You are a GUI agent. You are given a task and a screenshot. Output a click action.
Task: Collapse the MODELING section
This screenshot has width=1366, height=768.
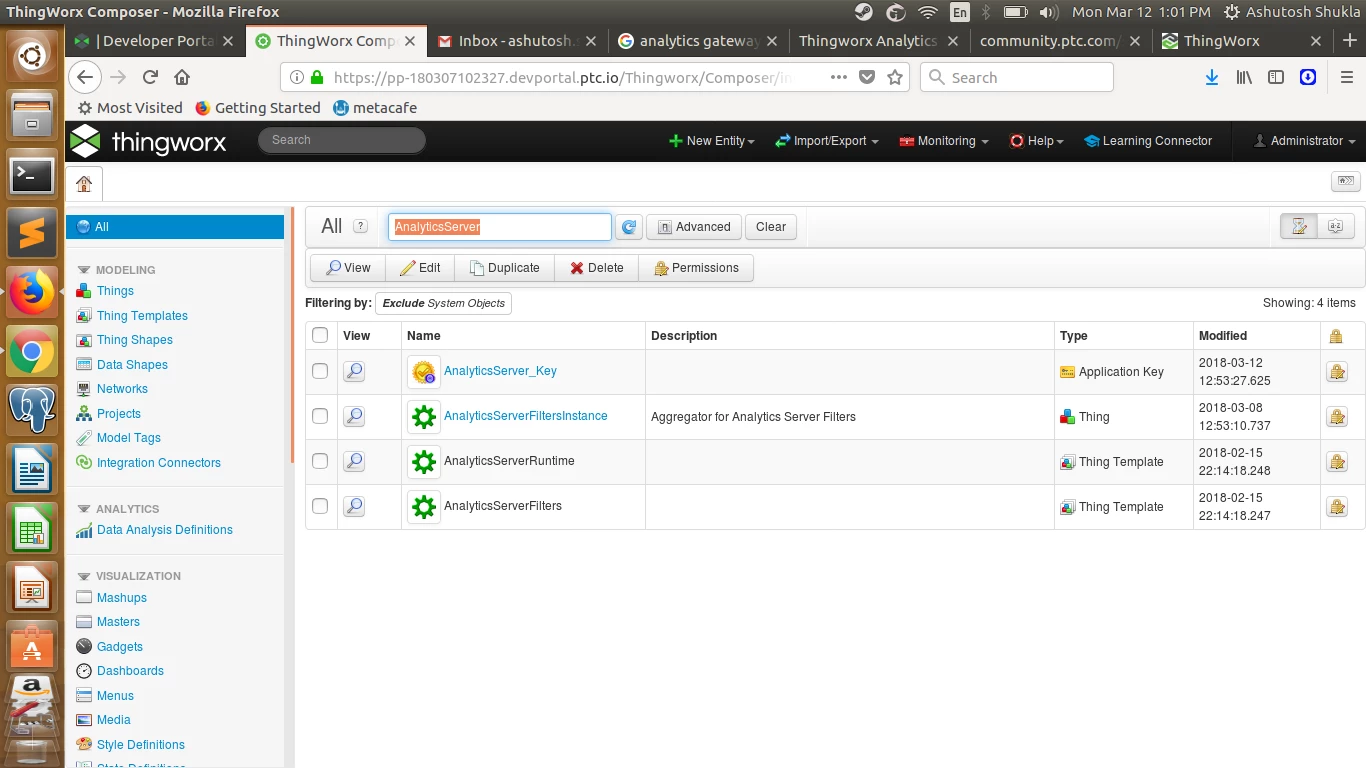point(84,270)
